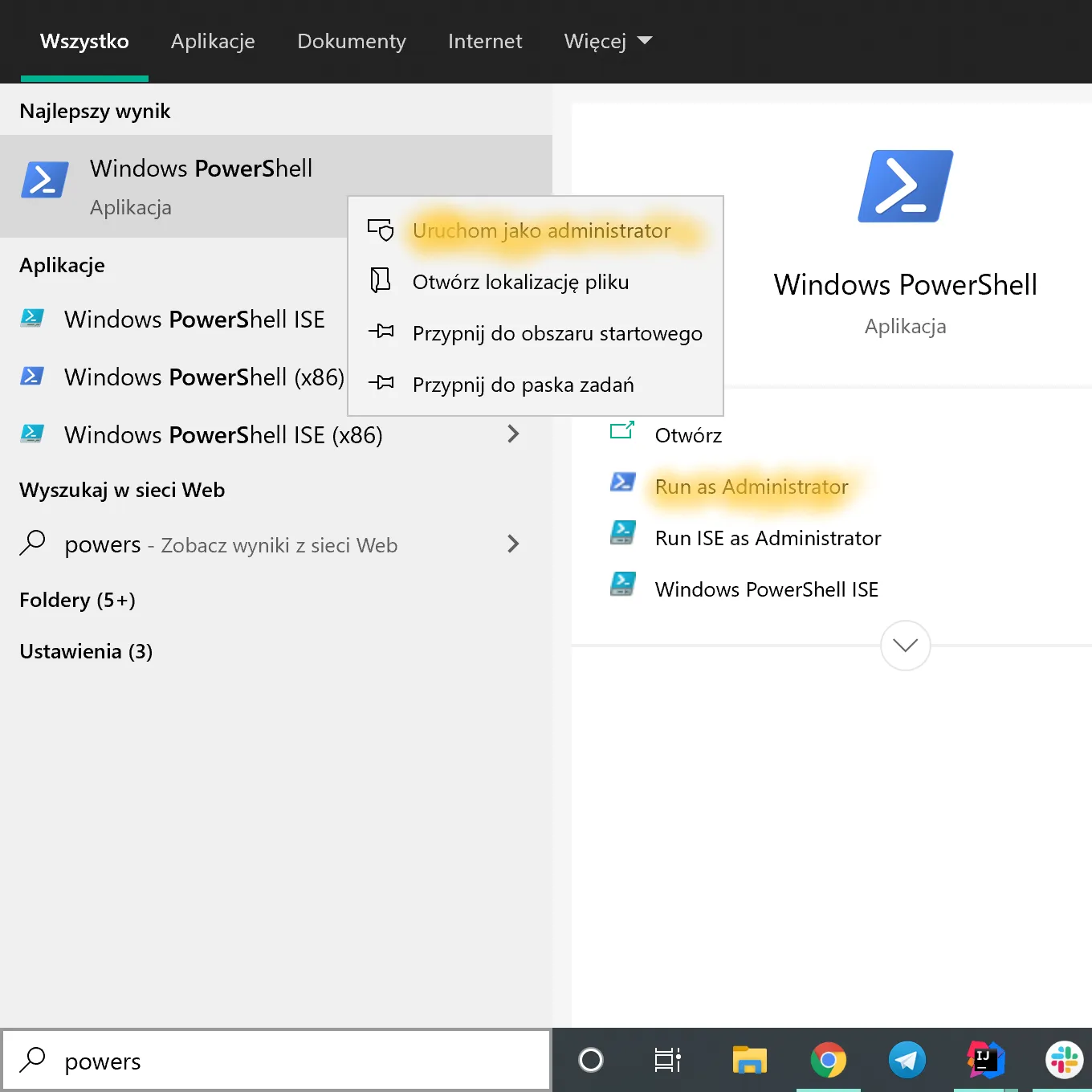Click the Aplikacje section heading in results
The height and width of the screenshot is (1092, 1092).
[x=62, y=265]
